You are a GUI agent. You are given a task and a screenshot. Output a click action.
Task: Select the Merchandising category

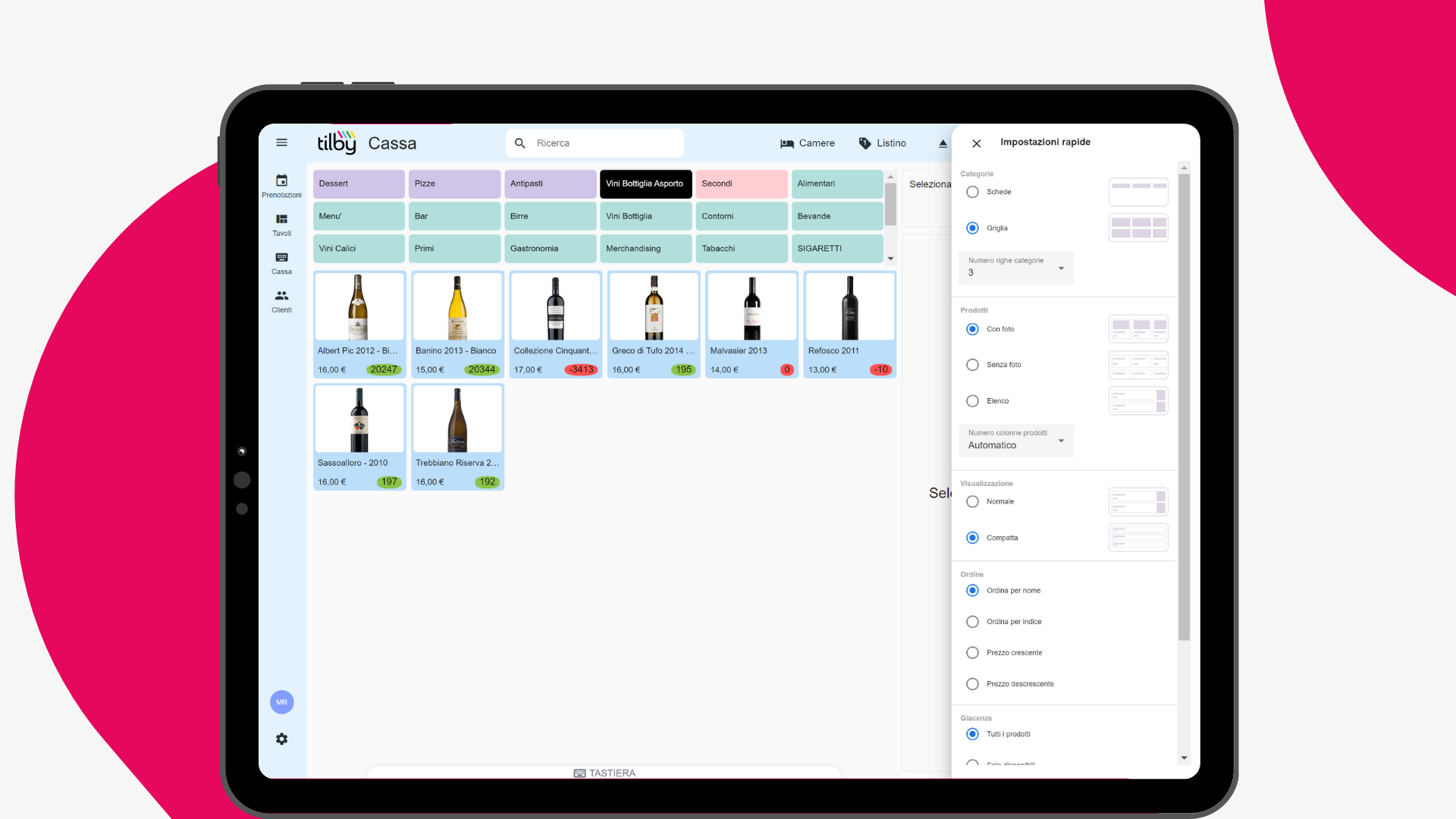tap(646, 249)
